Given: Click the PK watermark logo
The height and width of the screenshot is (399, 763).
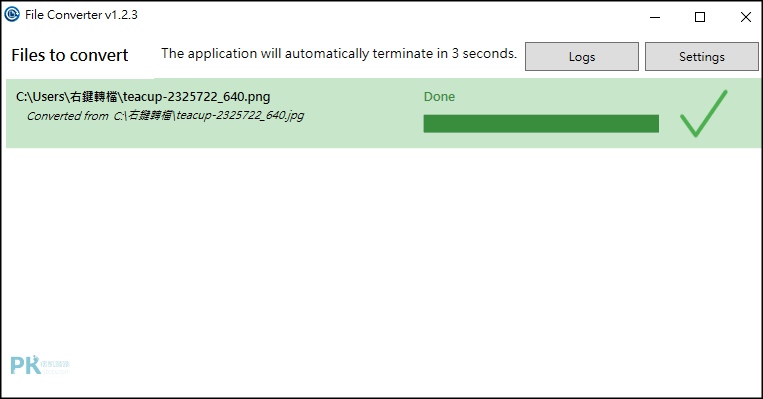Looking at the screenshot, I should (x=25, y=365).
